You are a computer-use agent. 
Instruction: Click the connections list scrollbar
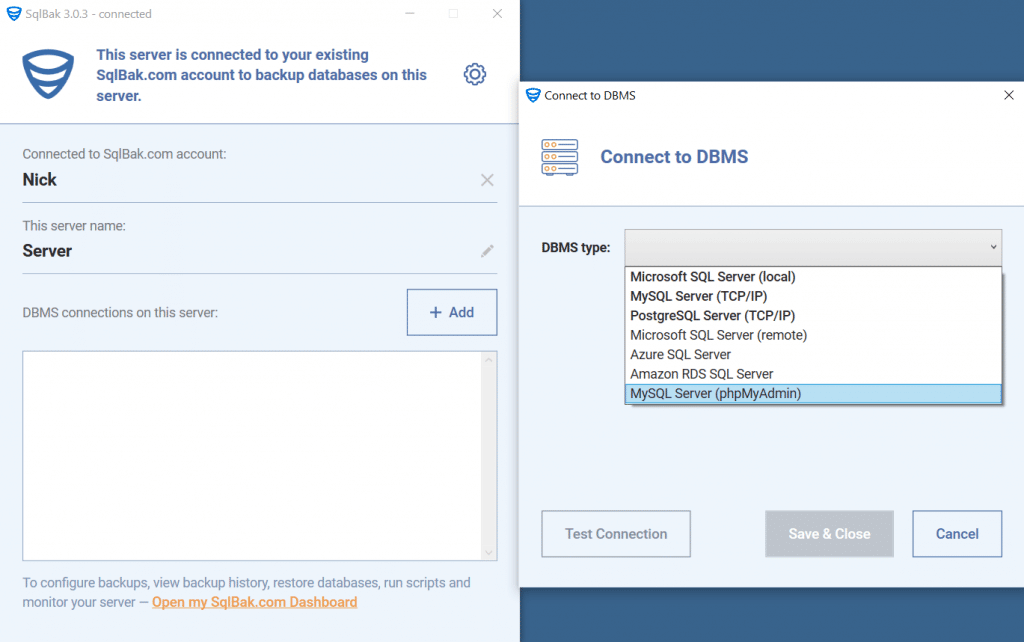[489, 455]
